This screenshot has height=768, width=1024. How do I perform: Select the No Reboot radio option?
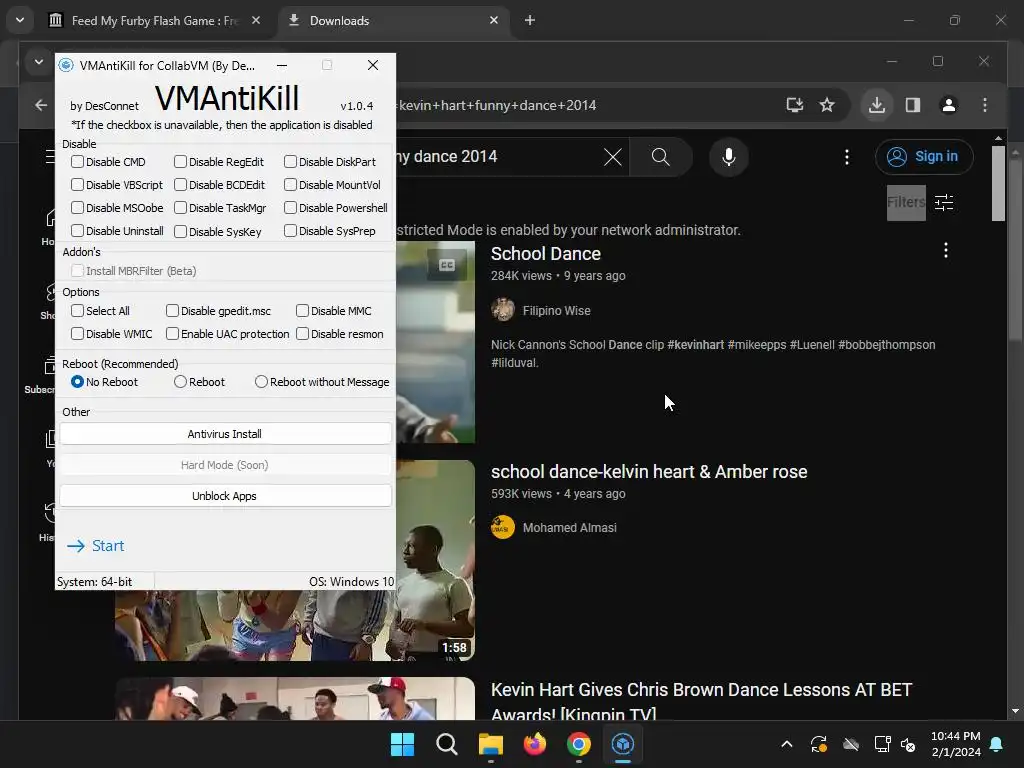[77, 381]
